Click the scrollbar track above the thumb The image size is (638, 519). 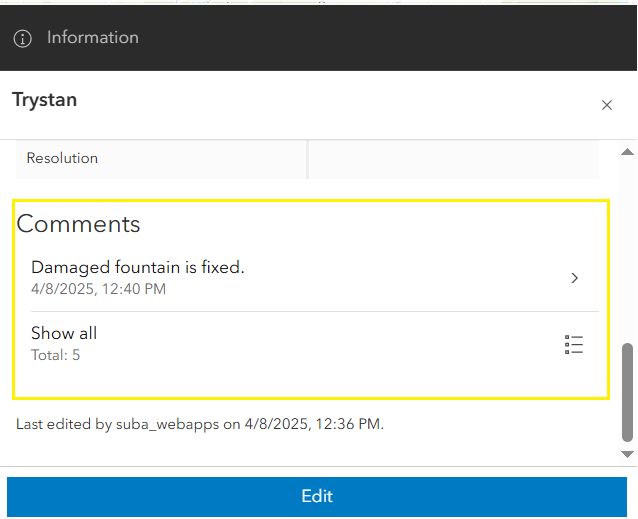pos(628,250)
